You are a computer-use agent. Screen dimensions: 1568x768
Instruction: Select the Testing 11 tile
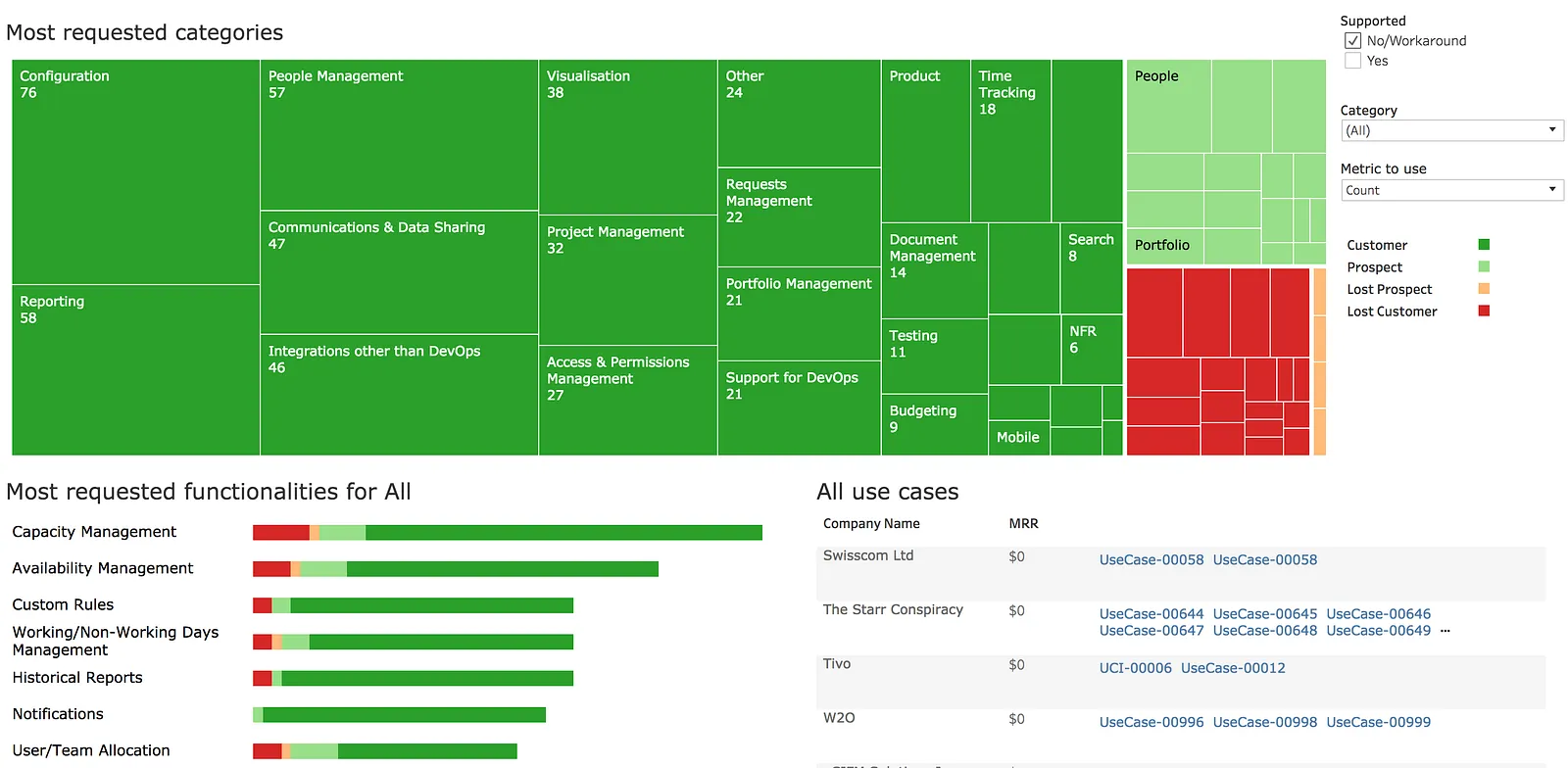pos(935,357)
